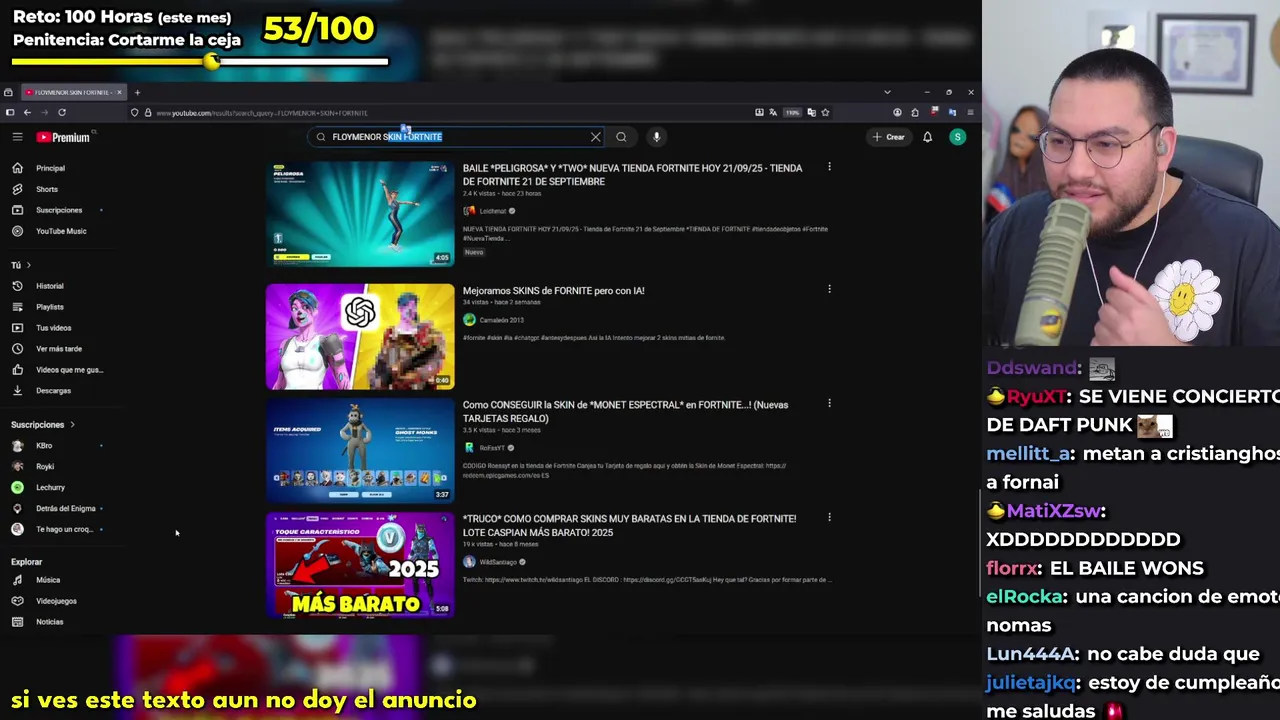Click the stream's yellow 53/100 progress bar
Screen dimensions: 1280x720
click(200, 61)
